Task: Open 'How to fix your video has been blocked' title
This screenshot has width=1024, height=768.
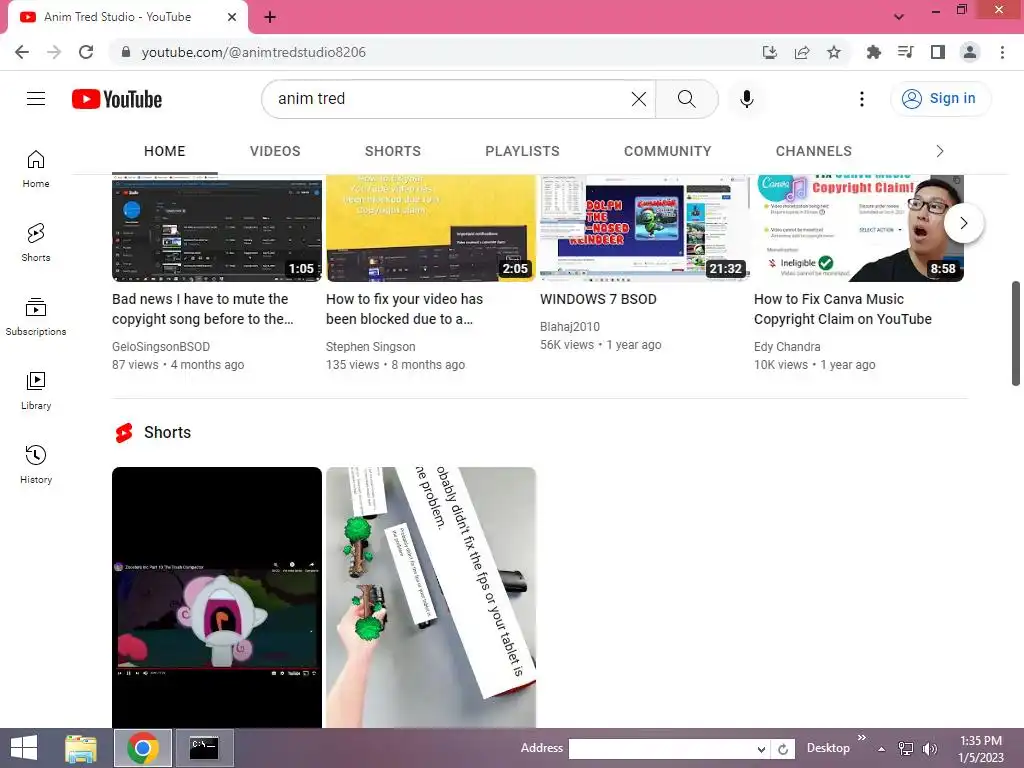Action: coord(404,309)
